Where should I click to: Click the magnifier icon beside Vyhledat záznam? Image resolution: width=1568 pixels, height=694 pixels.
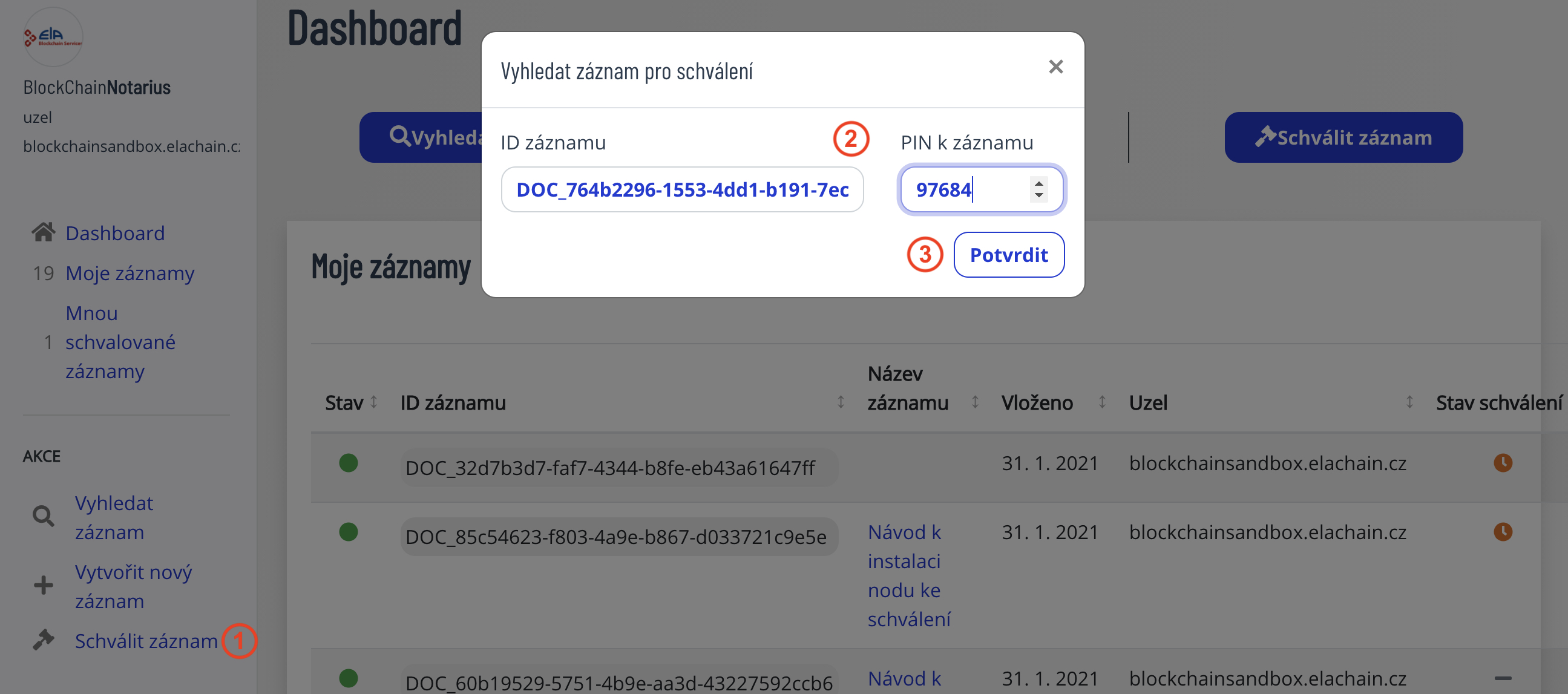(x=43, y=517)
